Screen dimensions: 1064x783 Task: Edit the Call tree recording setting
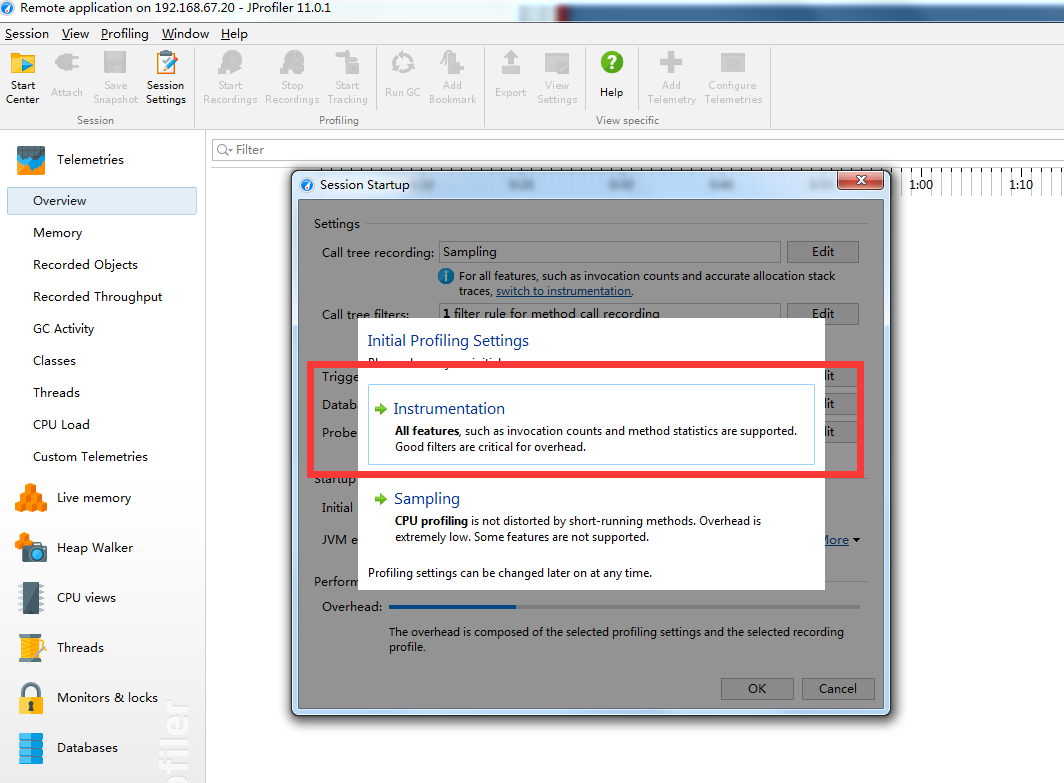coord(822,252)
